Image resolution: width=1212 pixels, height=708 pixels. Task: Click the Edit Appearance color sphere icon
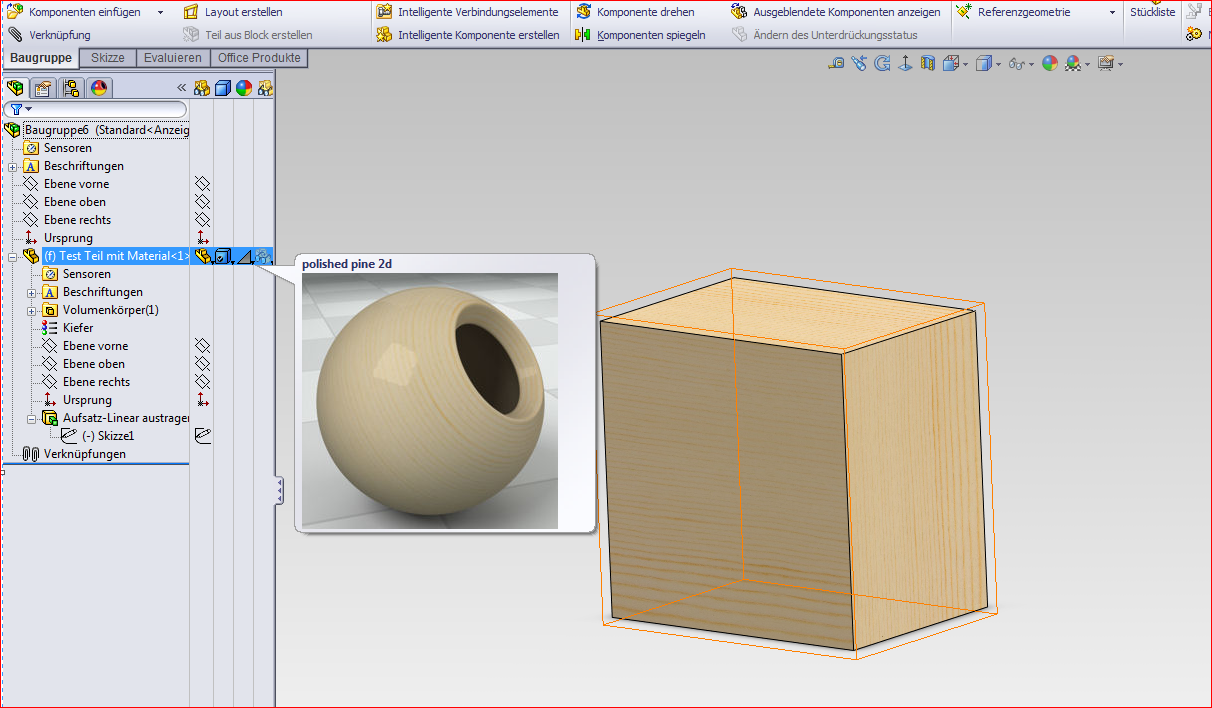[1049, 64]
